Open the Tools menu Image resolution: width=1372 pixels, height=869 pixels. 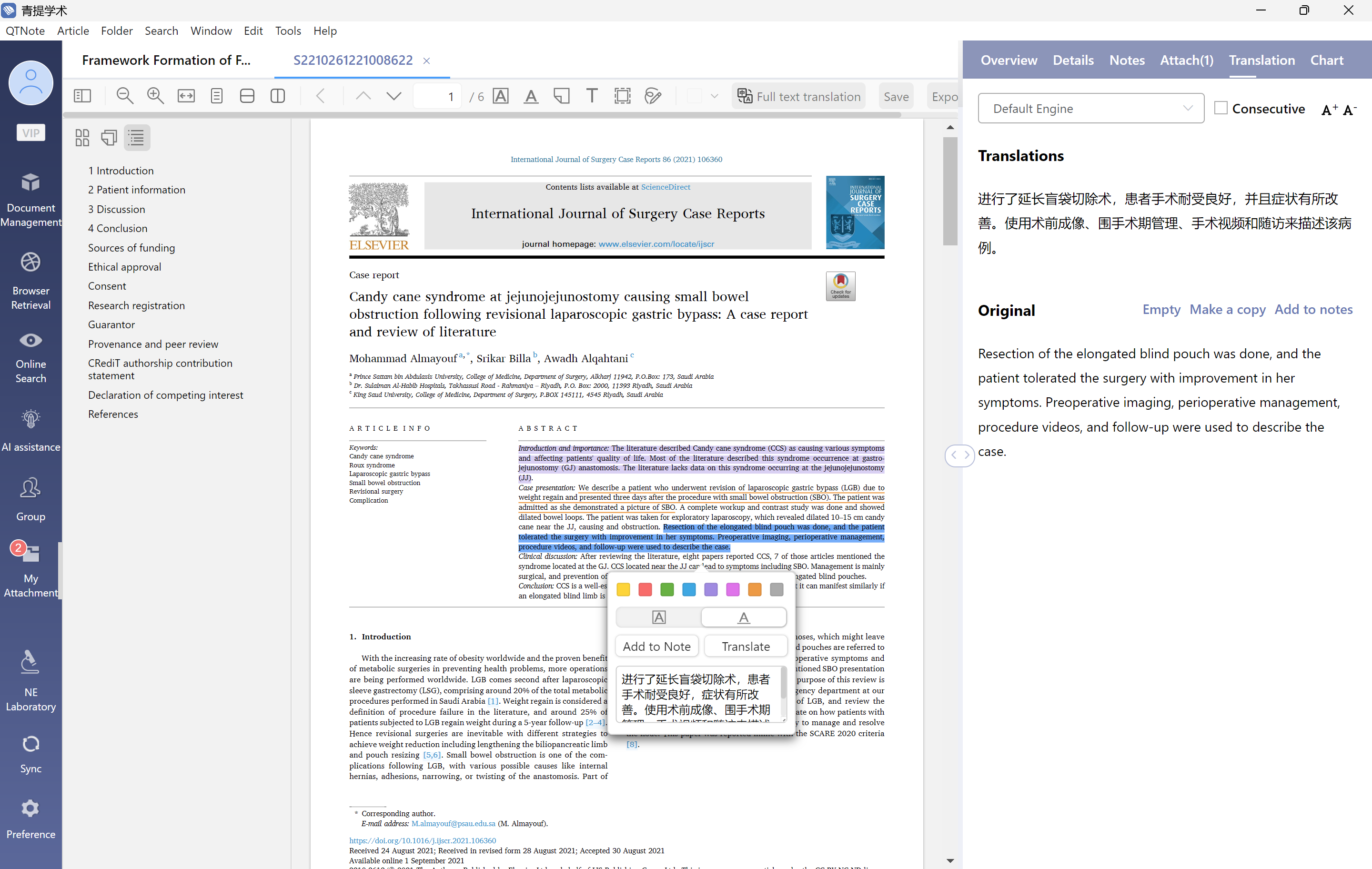pos(288,31)
